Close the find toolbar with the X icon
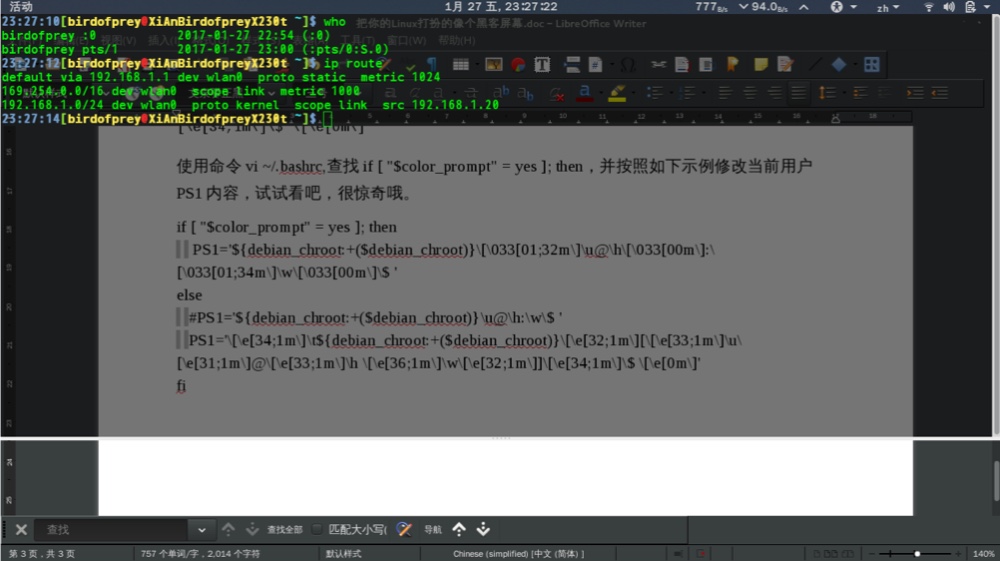The width and height of the screenshot is (1000, 561). (x=20, y=530)
